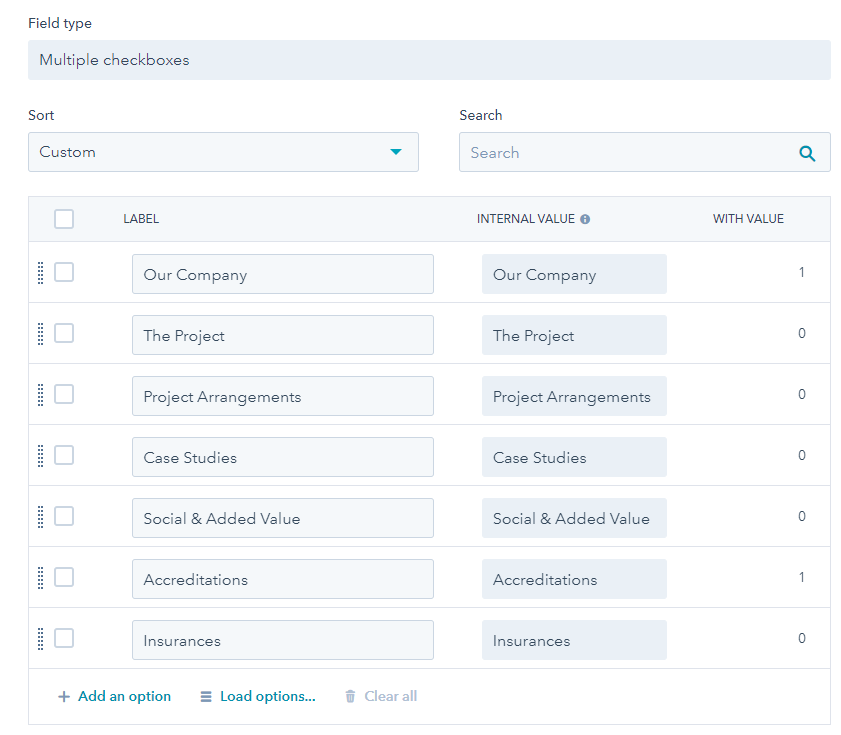Grab the drag handle for Insurances row
841x735 pixels.
(40, 638)
